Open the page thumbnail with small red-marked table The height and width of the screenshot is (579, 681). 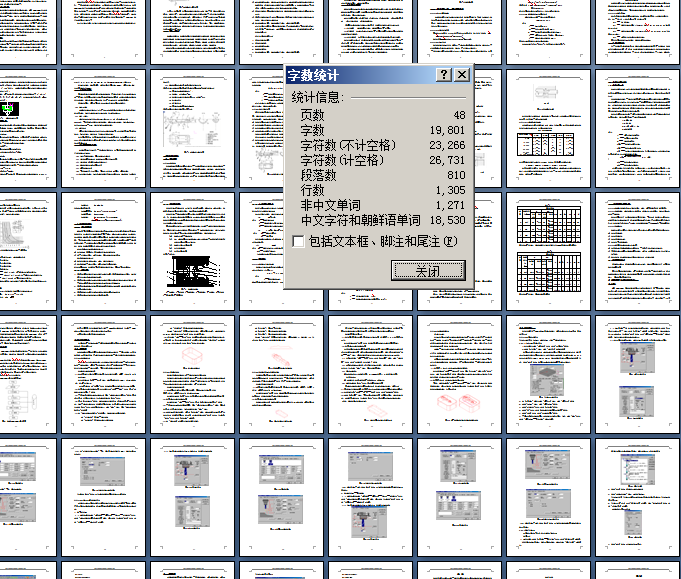tap(549, 129)
